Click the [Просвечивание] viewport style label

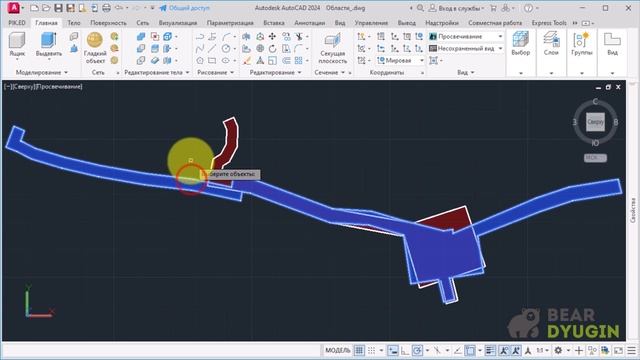(x=60, y=87)
